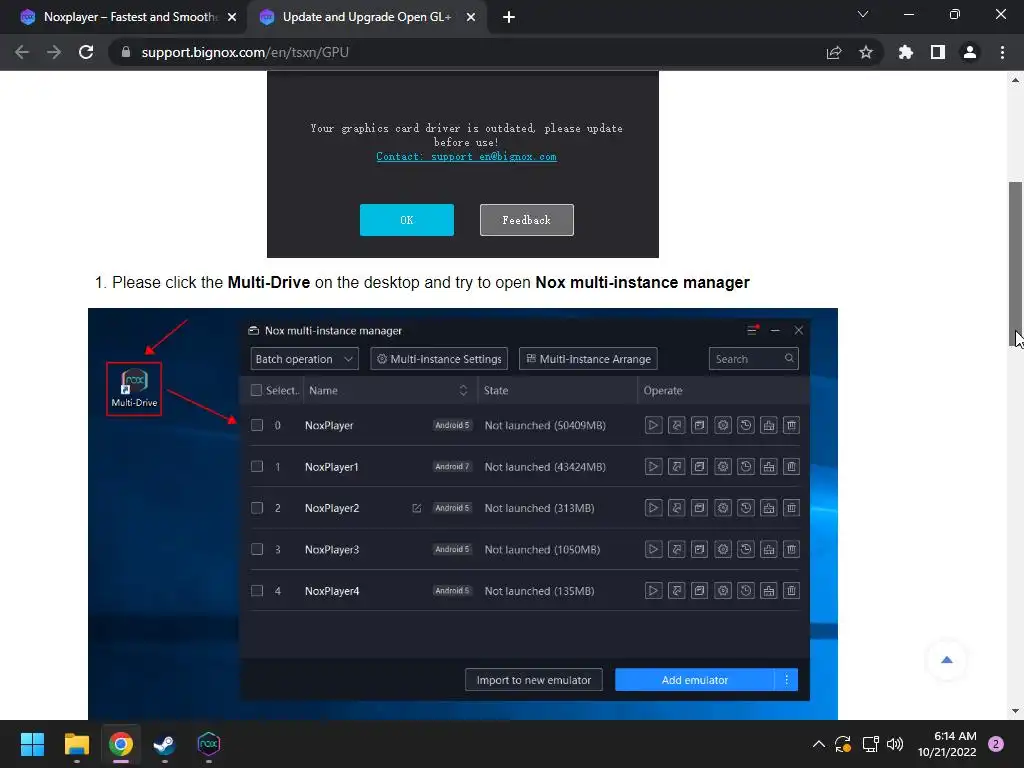Click the cleanup brush icon for NoxPlayer row
Viewport: 1024px width, 768px height.
[769, 425]
